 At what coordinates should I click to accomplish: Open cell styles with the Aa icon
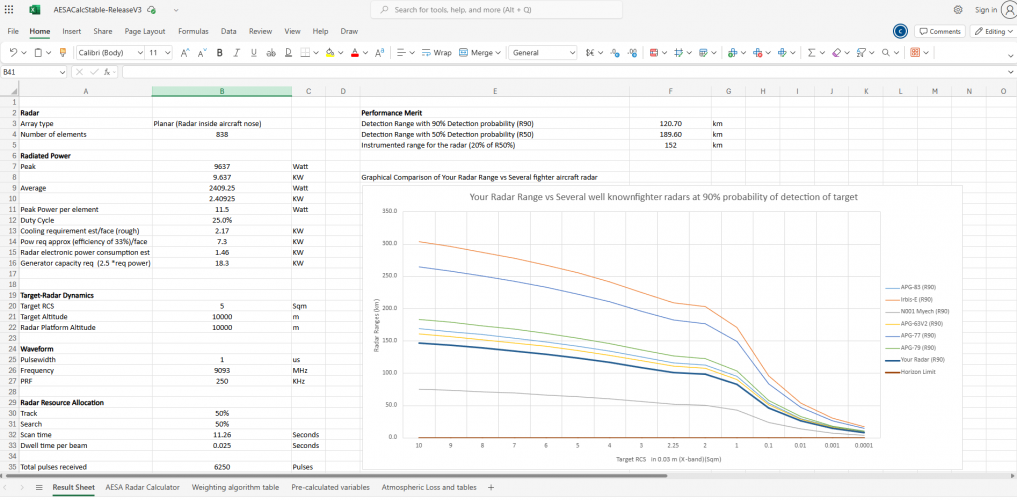(379, 53)
